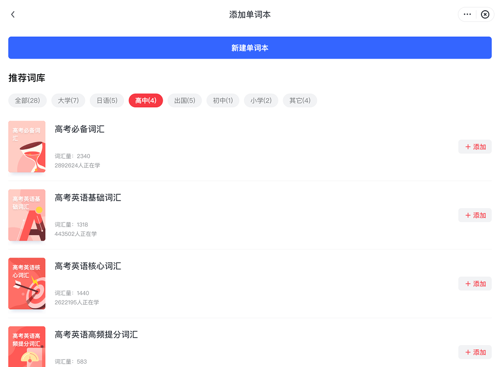Close the mini program with circle icon
Screen dimensions: 500x367
pos(485,14)
